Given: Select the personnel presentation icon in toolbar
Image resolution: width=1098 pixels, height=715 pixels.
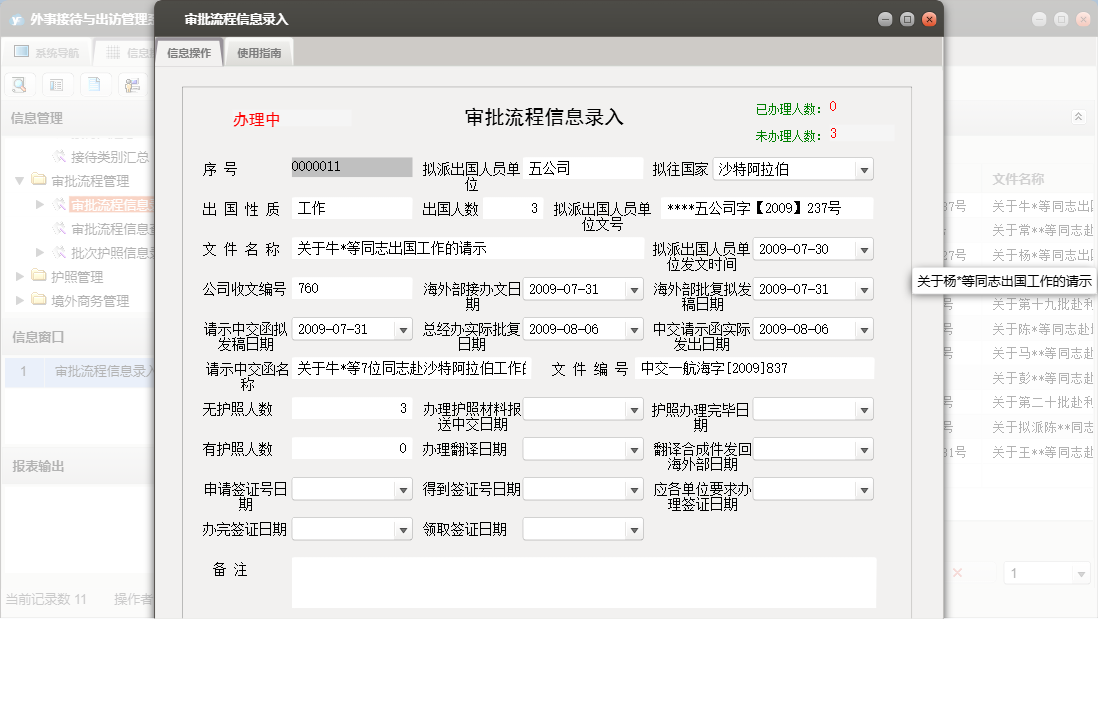Looking at the screenshot, I should [x=131, y=84].
